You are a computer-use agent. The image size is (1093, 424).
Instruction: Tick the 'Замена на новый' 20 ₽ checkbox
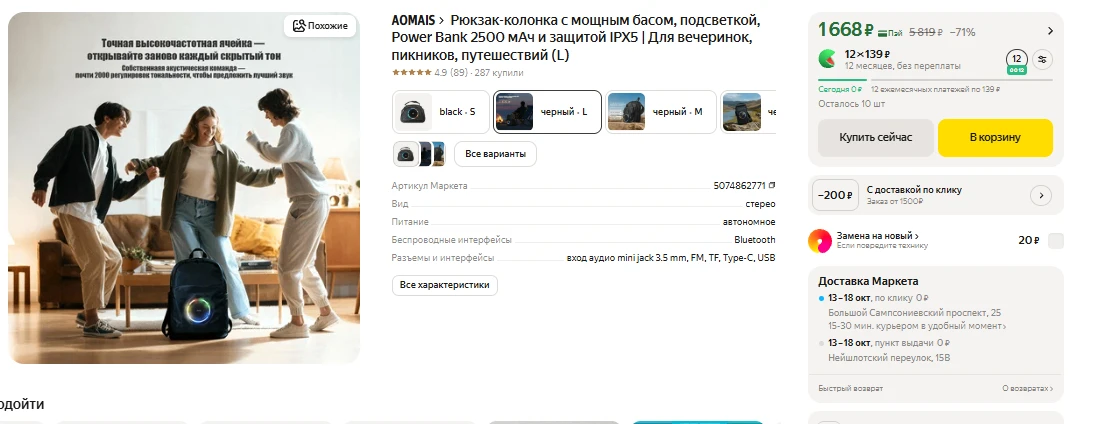[x=1056, y=241]
